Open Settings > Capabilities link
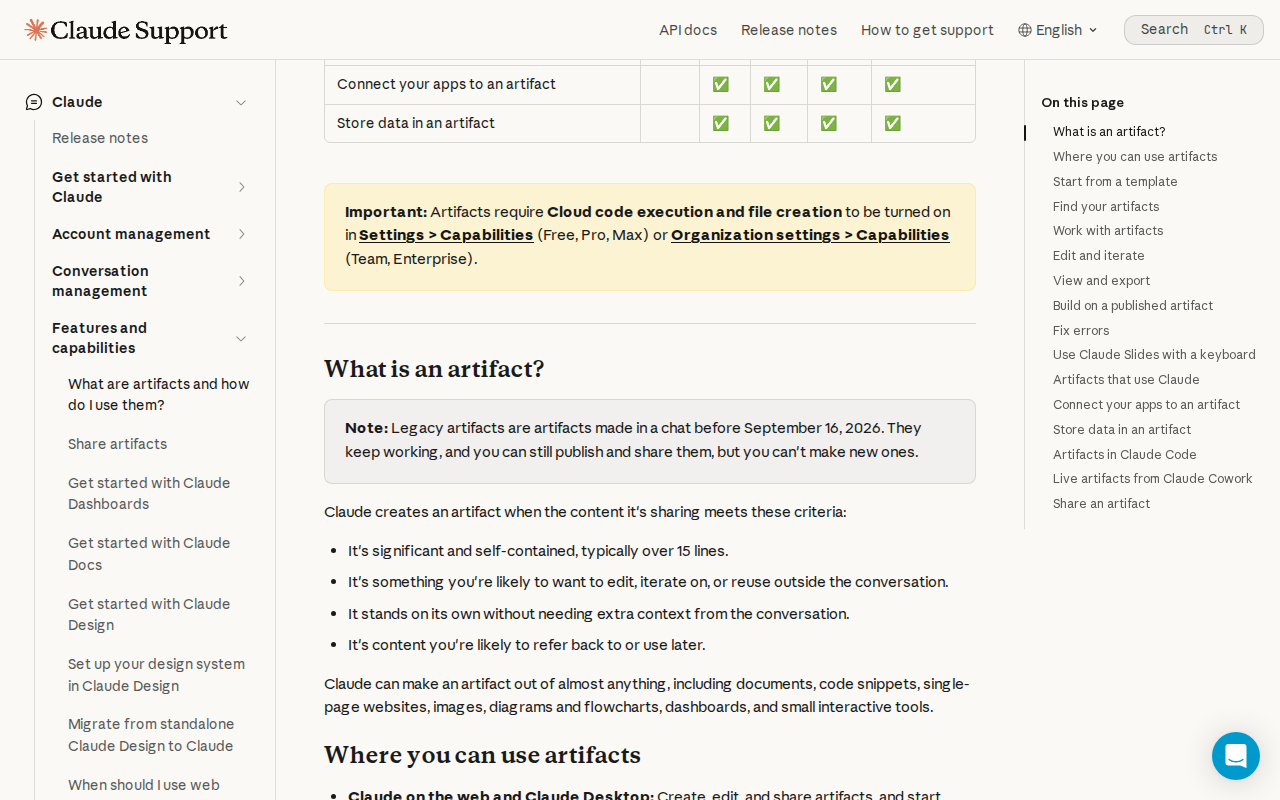Viewport: 1280px width, 800px height. [x=446, y=235]
